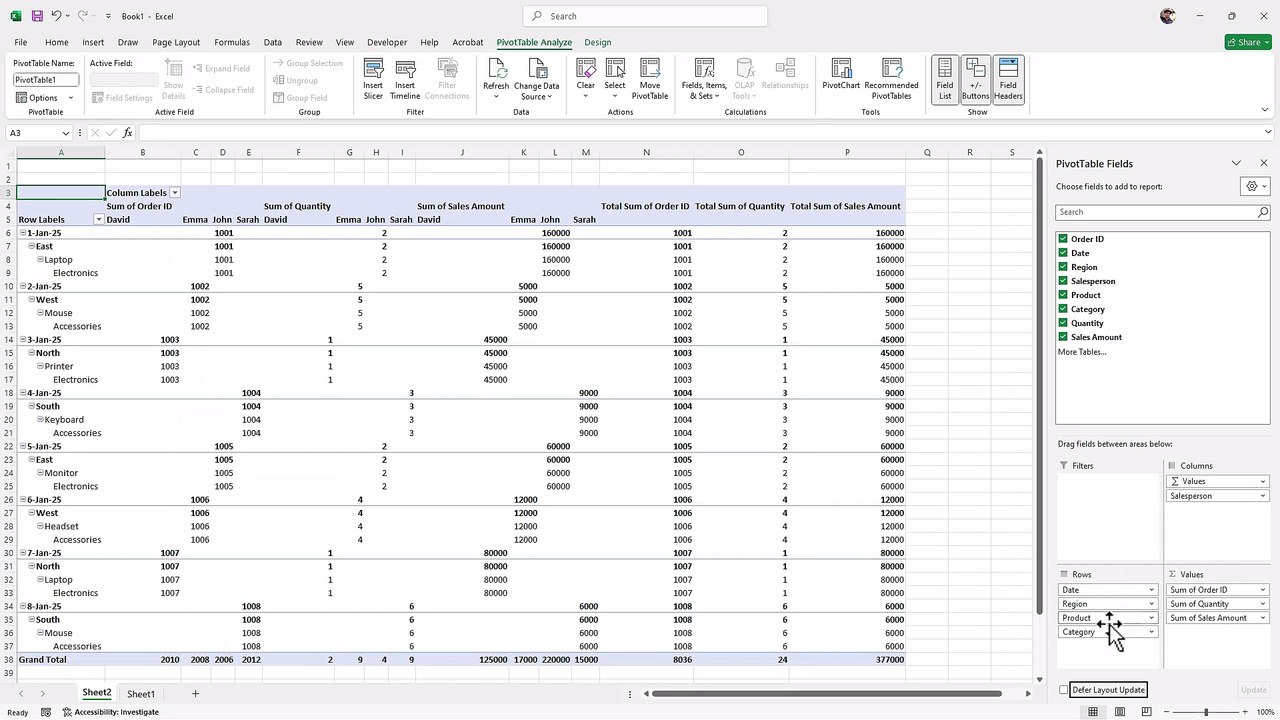This screenshot has height=720, width=1280.
Task: Click the search magnifier in fields pane
Action: 1263,212
